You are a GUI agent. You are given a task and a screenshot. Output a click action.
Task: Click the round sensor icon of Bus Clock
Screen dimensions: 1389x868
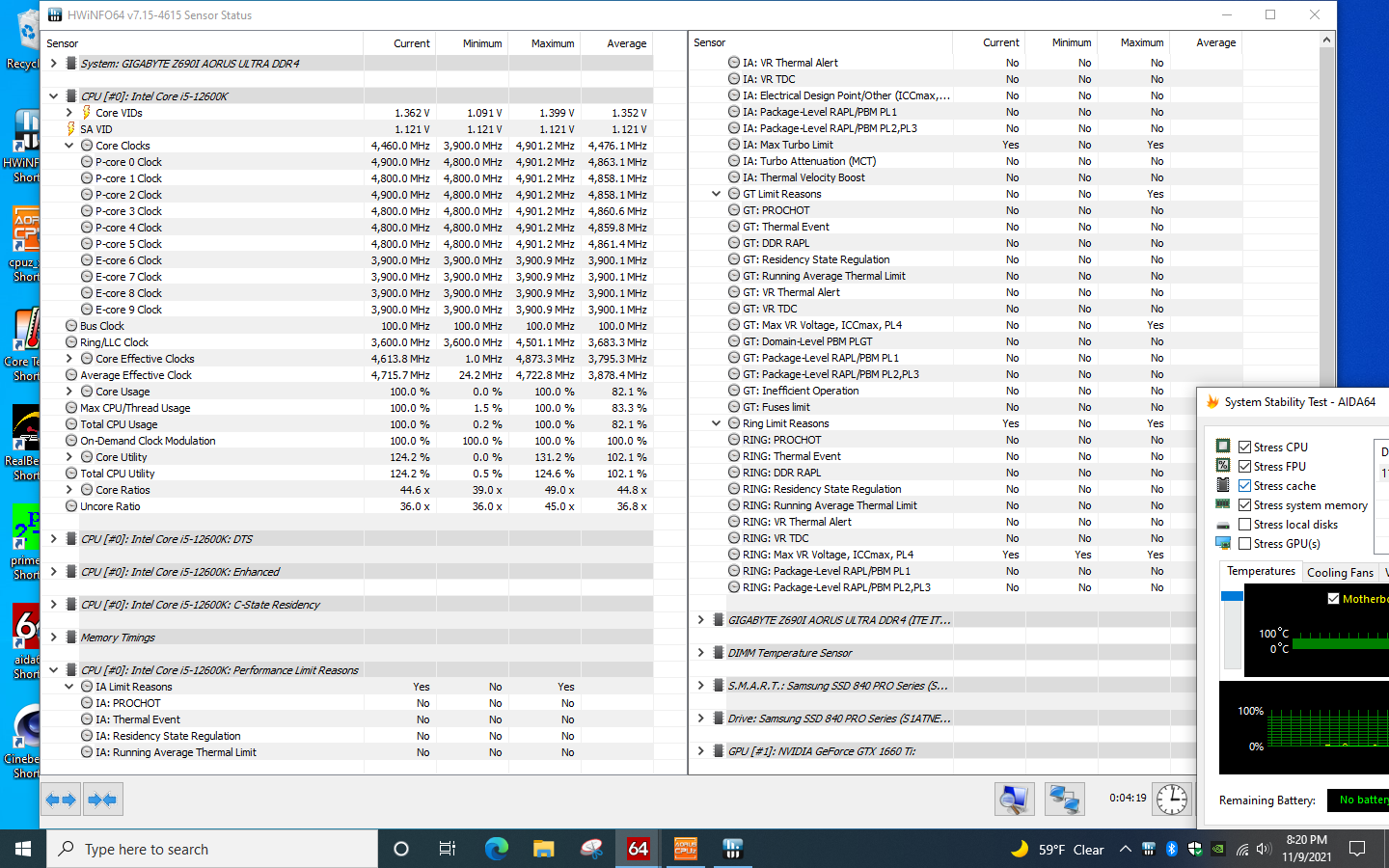coord(71,326)
